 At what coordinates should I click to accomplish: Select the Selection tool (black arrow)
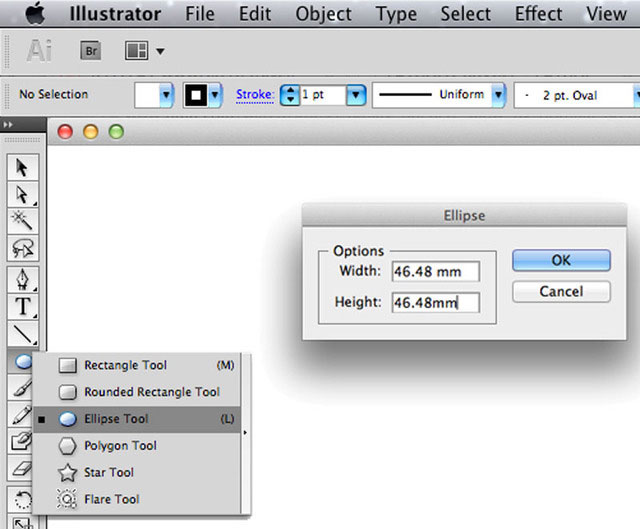click(23, 167)
